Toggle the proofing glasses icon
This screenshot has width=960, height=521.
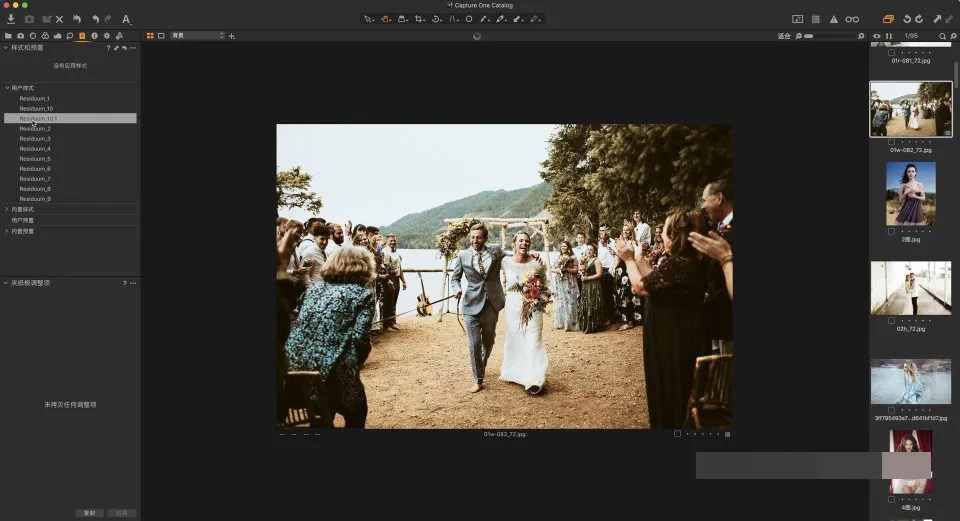pos(852,19)
